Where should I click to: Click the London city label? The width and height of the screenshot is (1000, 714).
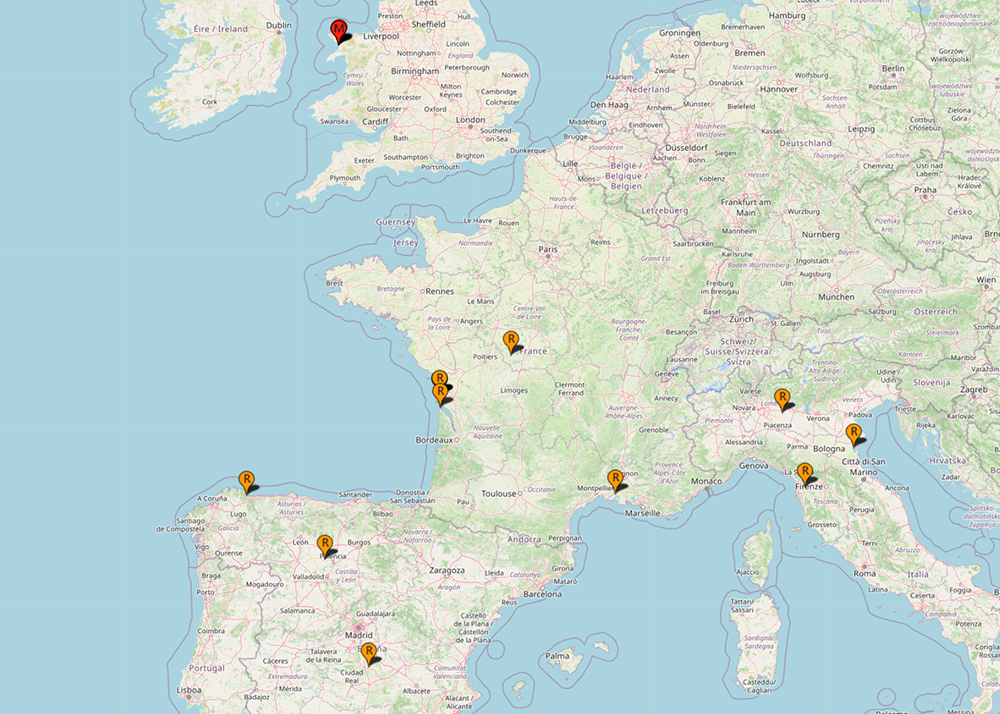tap(471, 120)
